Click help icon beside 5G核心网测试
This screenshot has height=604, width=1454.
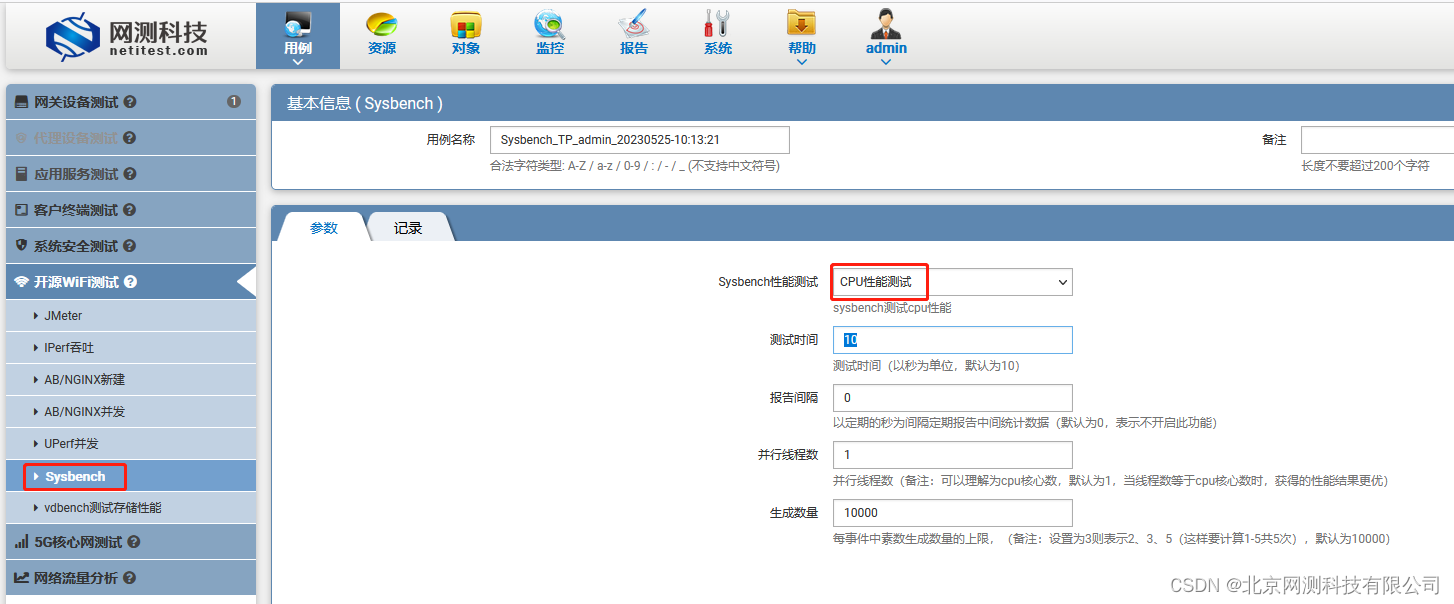click(x=134, y=542)
